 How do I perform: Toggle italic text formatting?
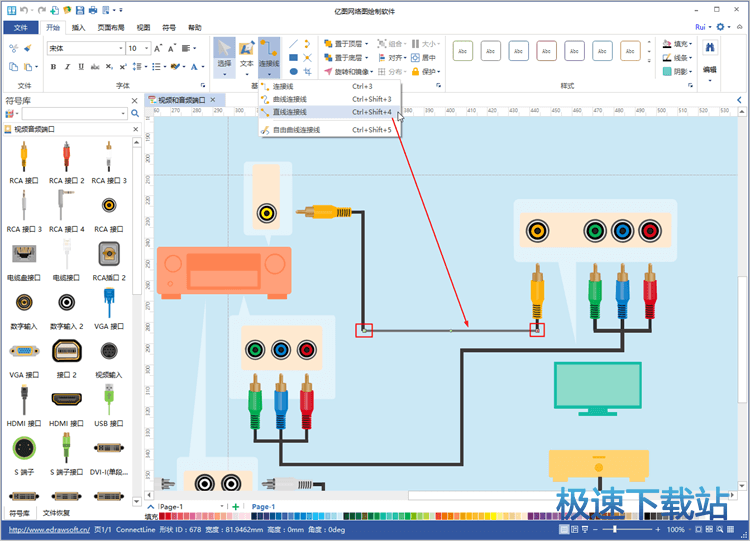[x=67, y=67]
